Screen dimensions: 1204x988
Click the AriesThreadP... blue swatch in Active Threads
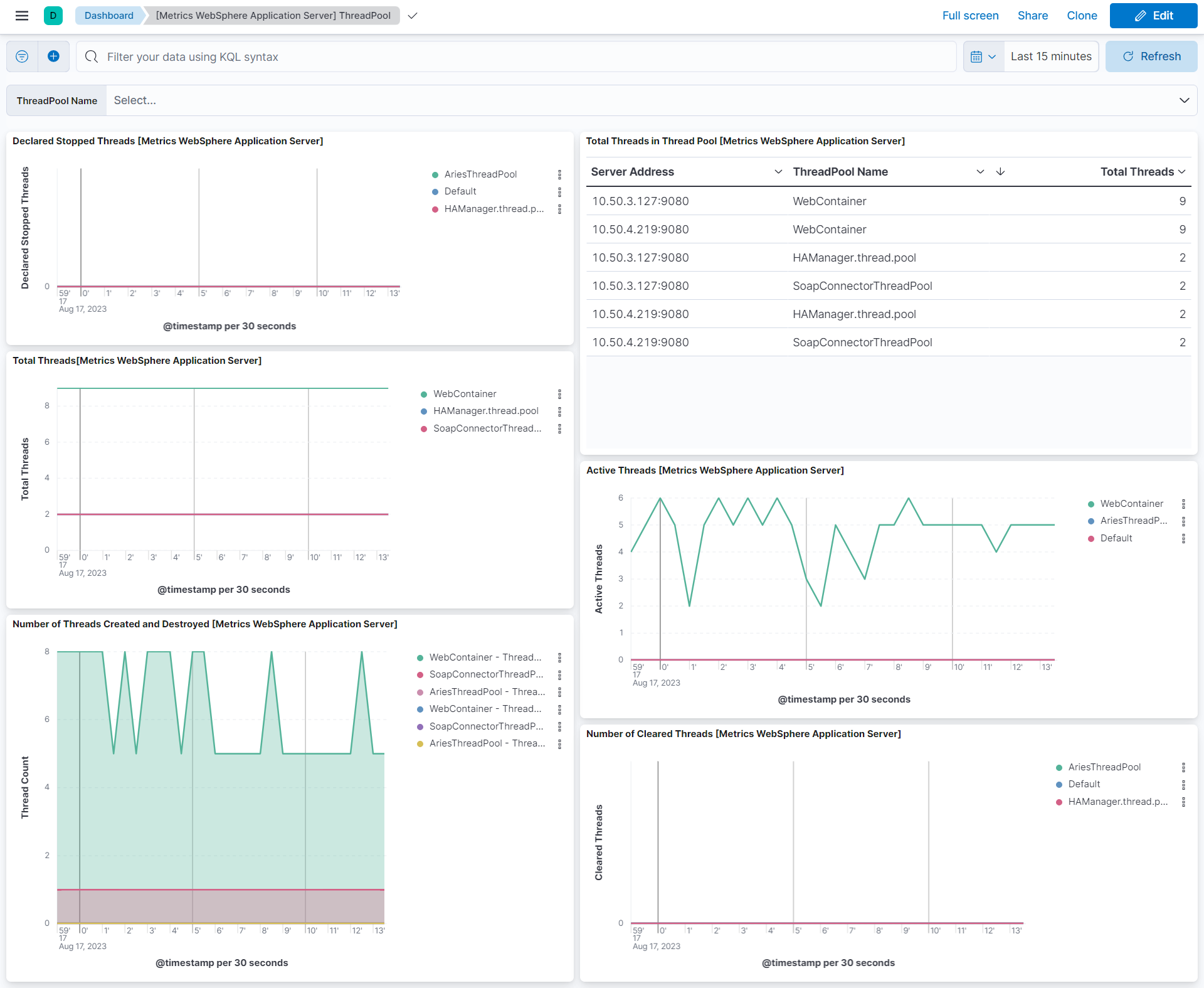tap(1091, 521)
